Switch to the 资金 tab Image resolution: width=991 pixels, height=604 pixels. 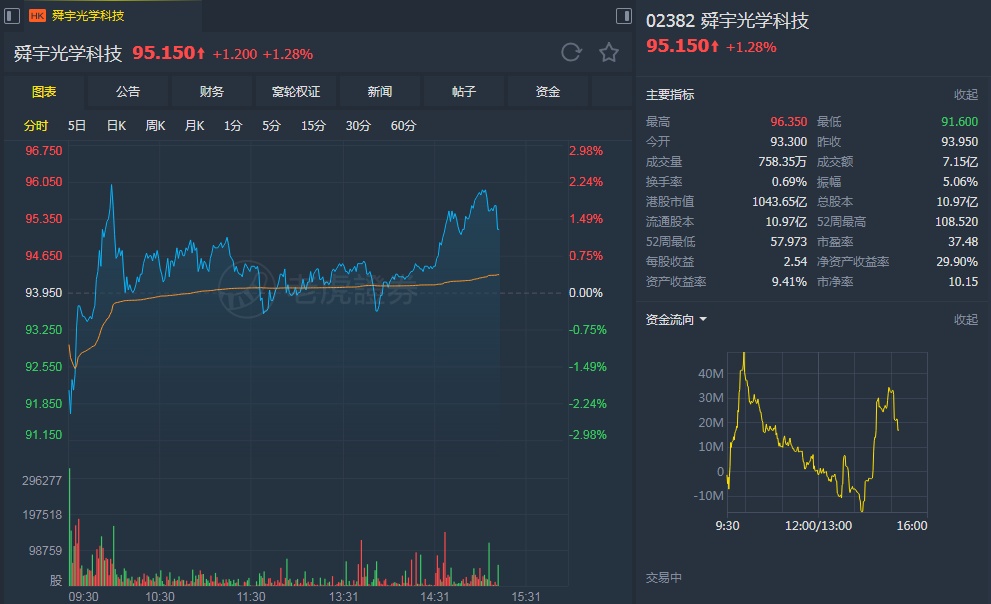[548, 92]
